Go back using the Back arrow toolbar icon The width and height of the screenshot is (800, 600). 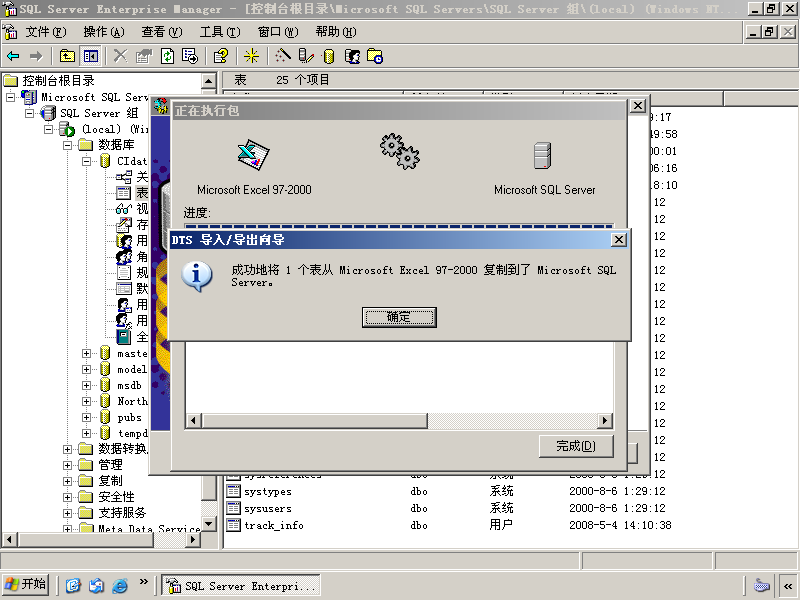pyautogui.click(x=14, y=56)
